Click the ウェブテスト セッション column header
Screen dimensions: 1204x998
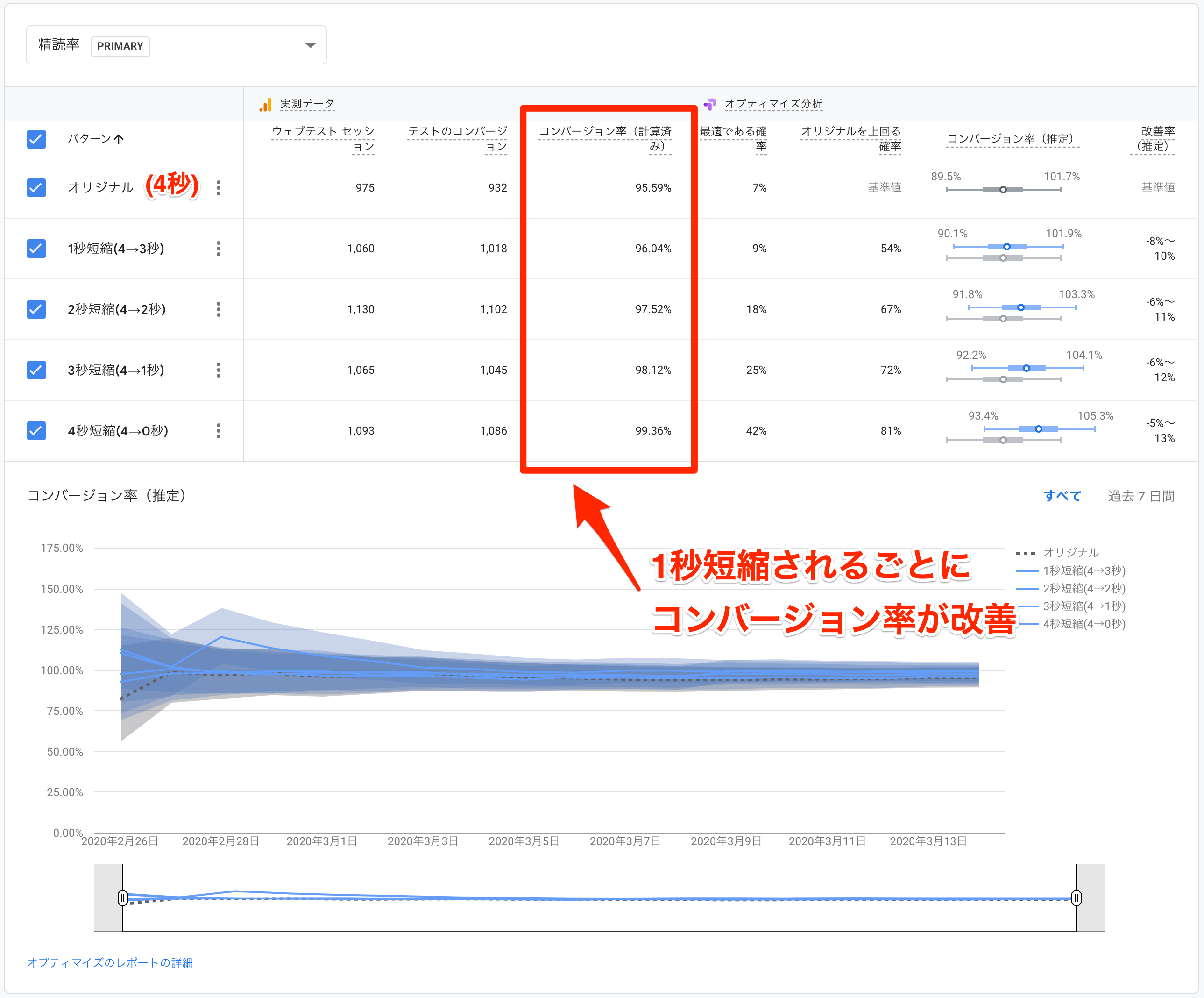pyautogui.click(x=323, y=139)
